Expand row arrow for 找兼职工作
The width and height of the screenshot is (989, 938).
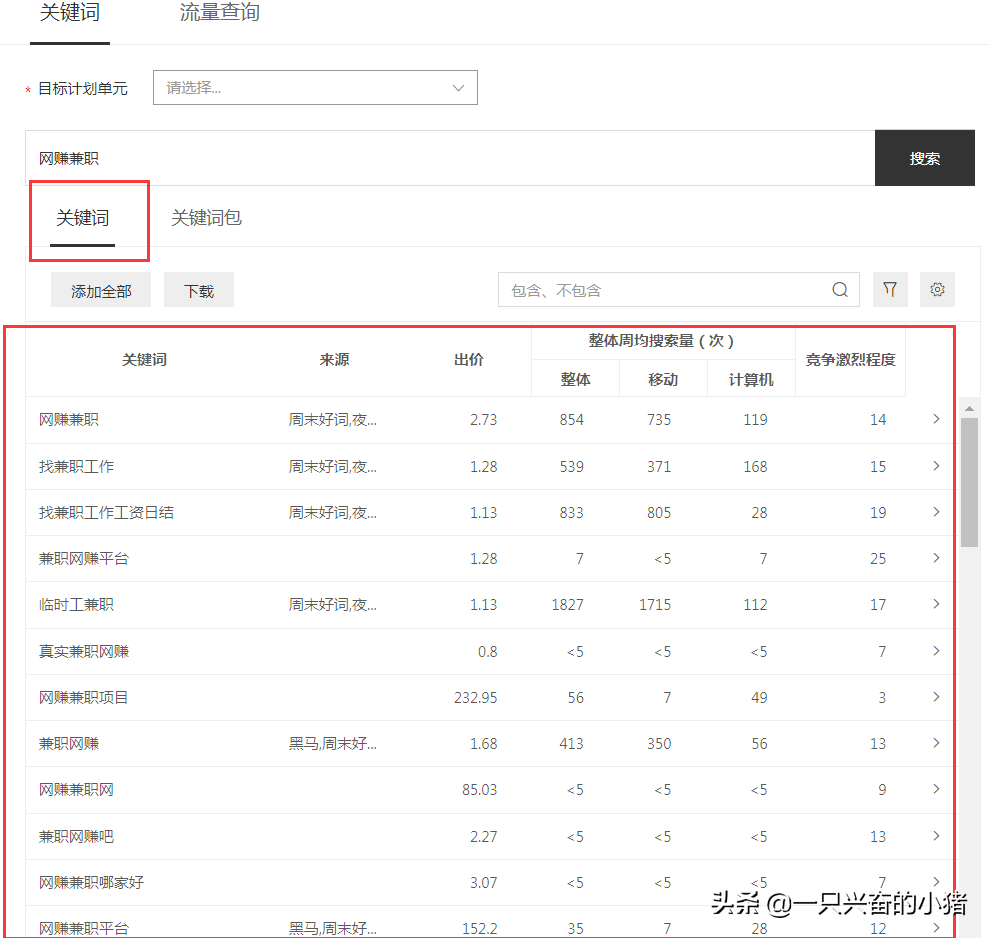[x=936, y=466]
